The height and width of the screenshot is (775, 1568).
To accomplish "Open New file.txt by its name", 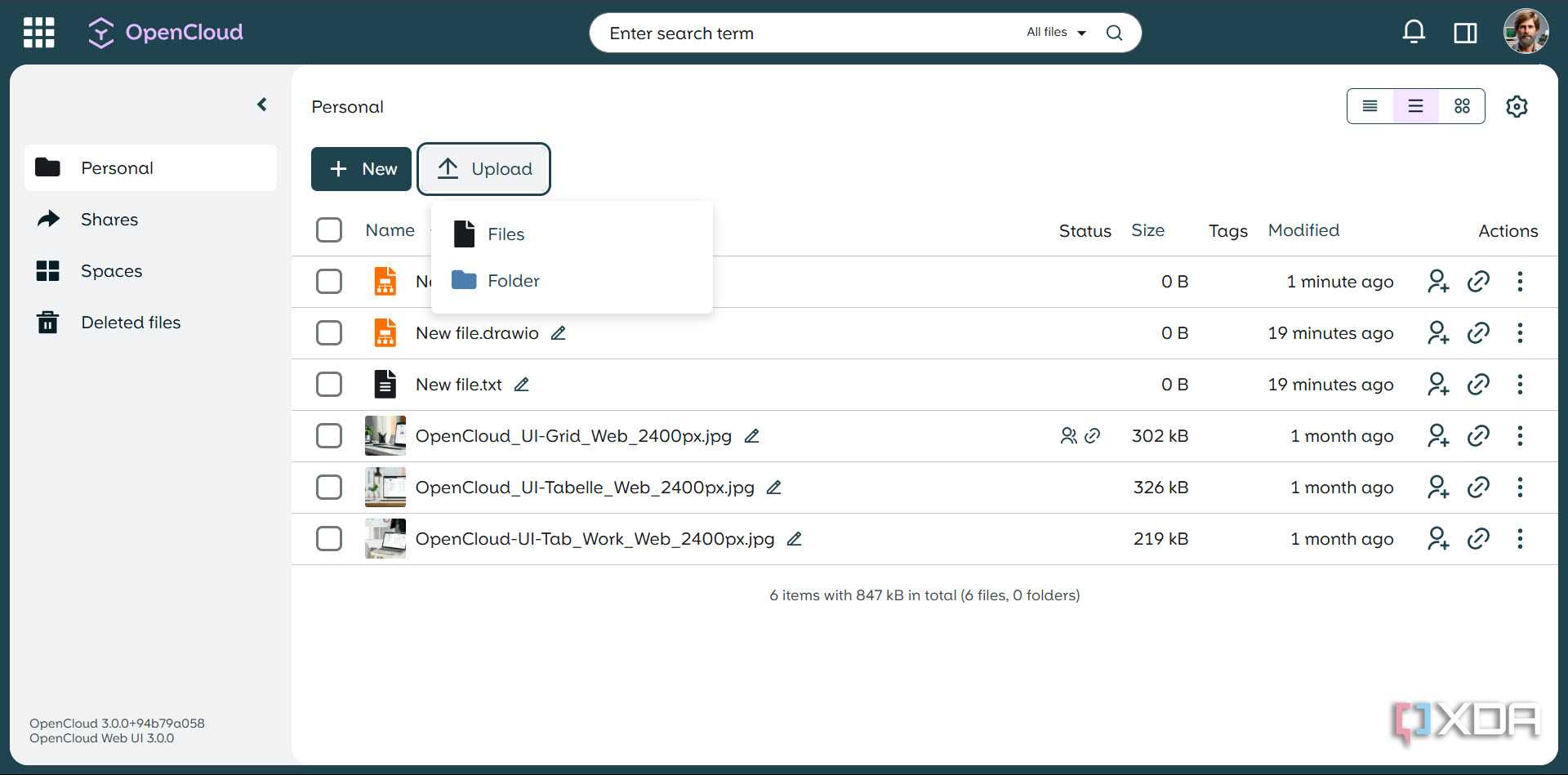I will pos(459,385).
